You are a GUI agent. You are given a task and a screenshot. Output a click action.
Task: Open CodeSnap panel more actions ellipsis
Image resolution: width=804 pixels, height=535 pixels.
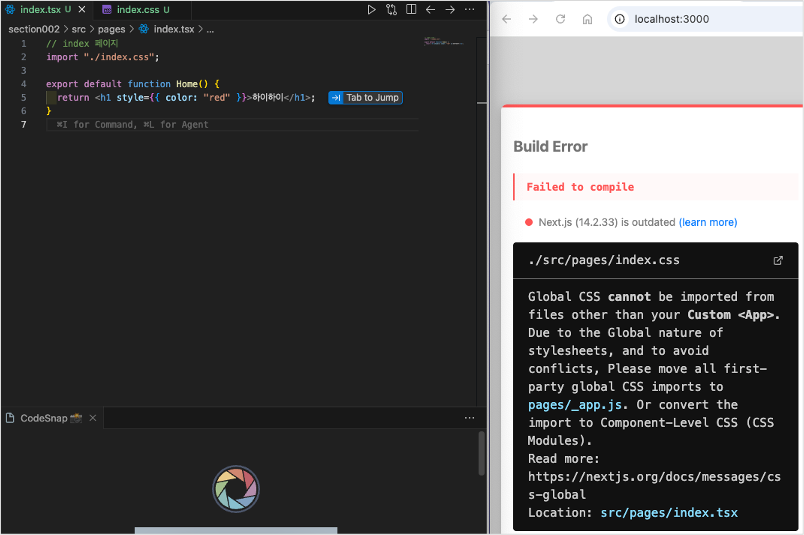point(469,418)
